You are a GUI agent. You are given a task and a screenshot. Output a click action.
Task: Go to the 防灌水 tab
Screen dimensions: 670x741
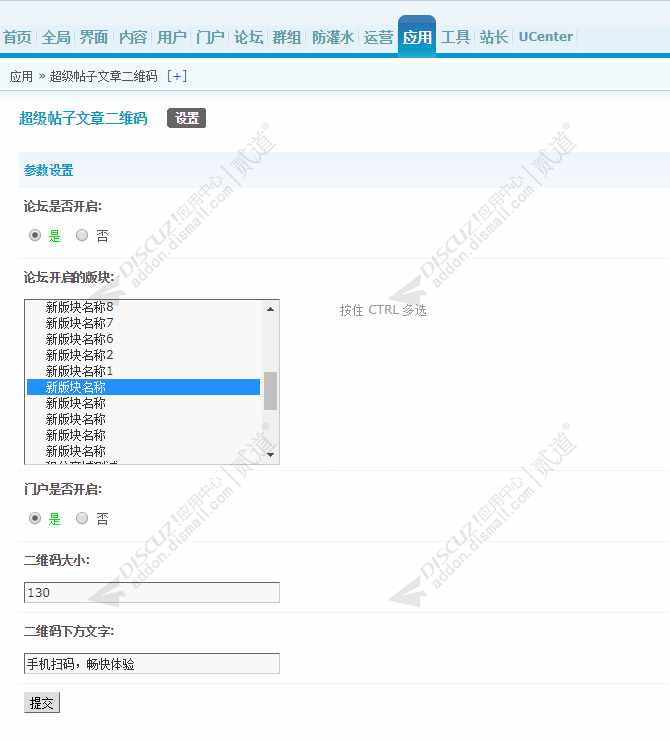333,37
